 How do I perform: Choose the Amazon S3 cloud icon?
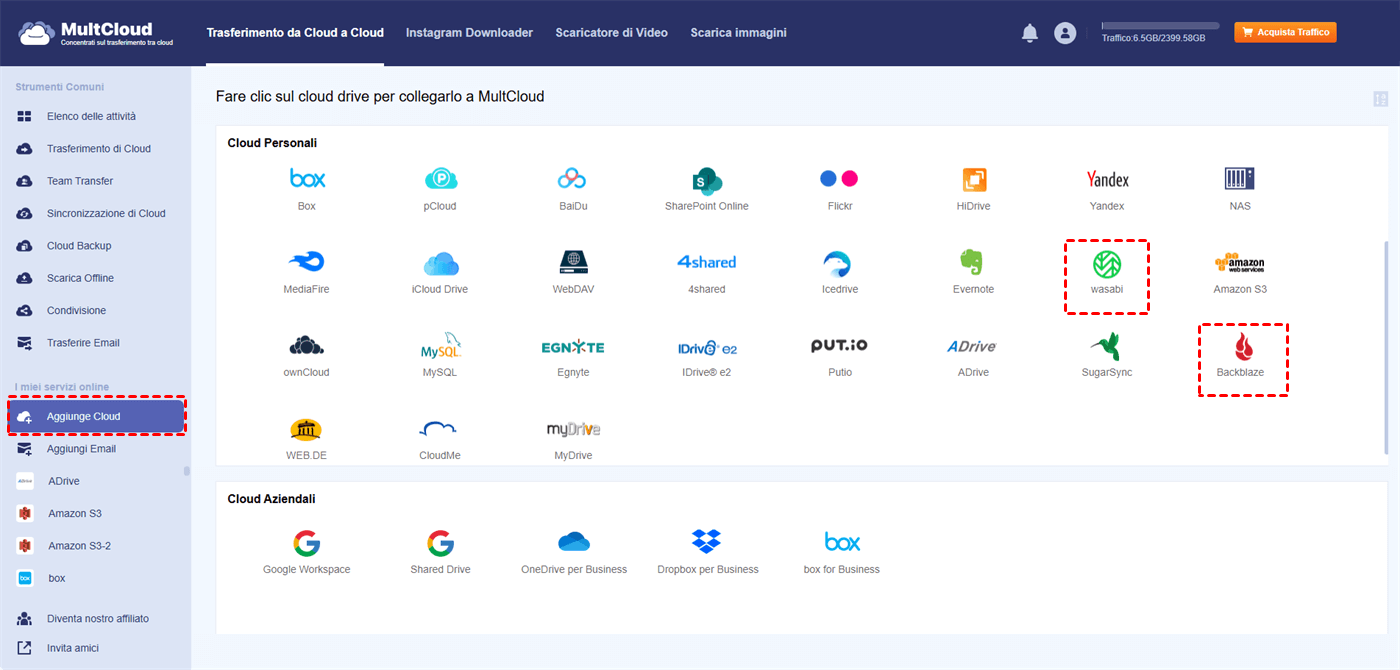[1239, 263]
